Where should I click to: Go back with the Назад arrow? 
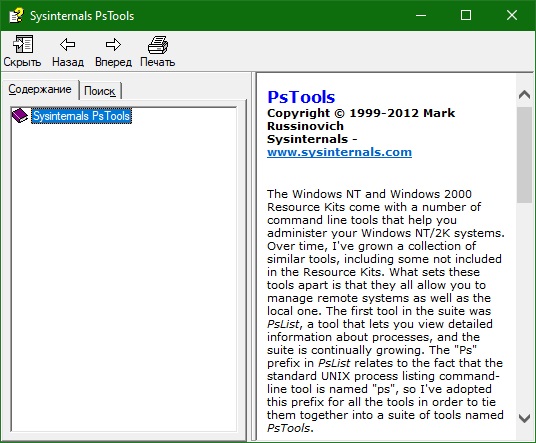pyautogui.click(x=68, y=44)
